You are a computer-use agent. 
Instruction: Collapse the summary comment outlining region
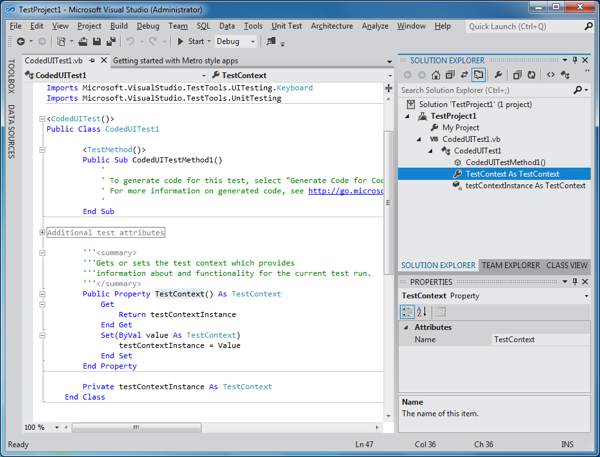tap(42, 253)
